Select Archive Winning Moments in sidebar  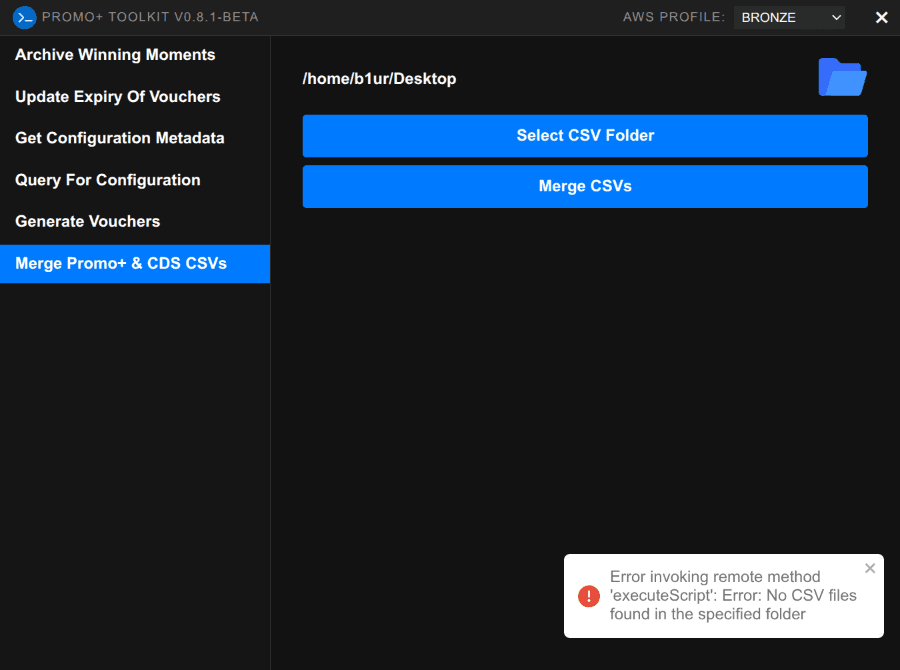(114, 54)
